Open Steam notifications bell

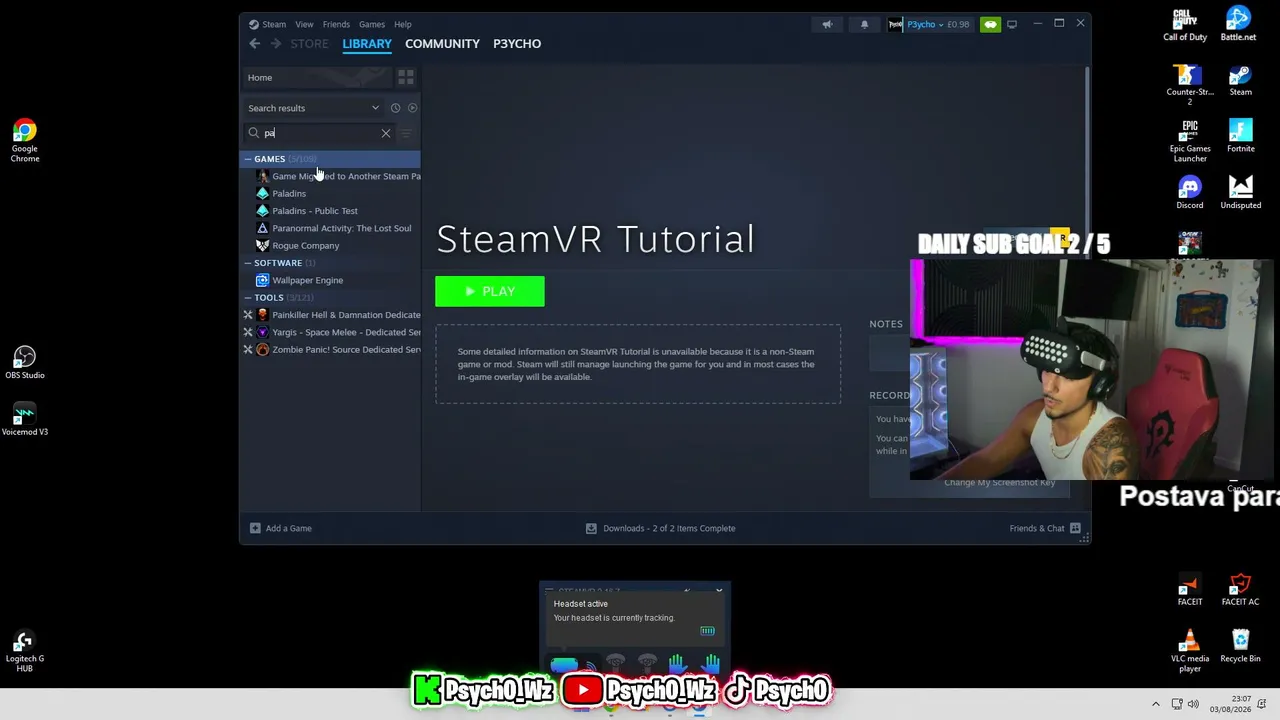(x=865, y=24)
